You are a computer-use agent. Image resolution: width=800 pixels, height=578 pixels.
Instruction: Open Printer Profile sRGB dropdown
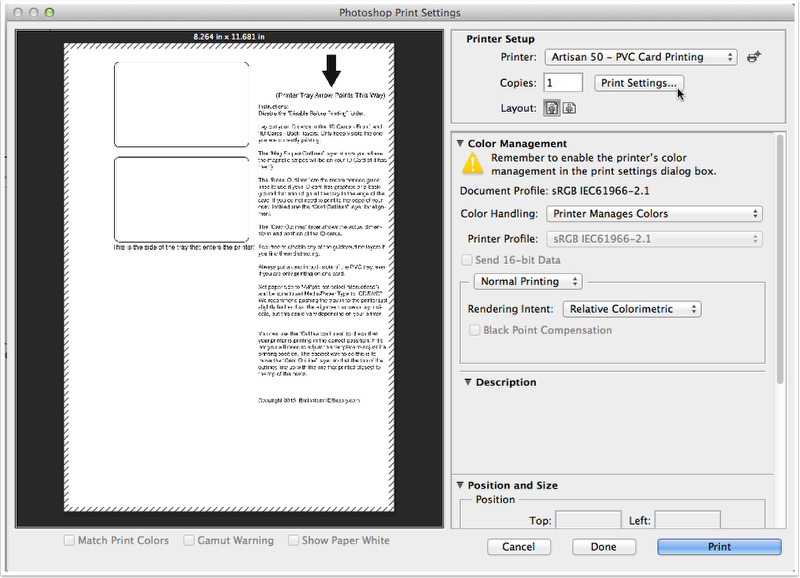point(654,239)
